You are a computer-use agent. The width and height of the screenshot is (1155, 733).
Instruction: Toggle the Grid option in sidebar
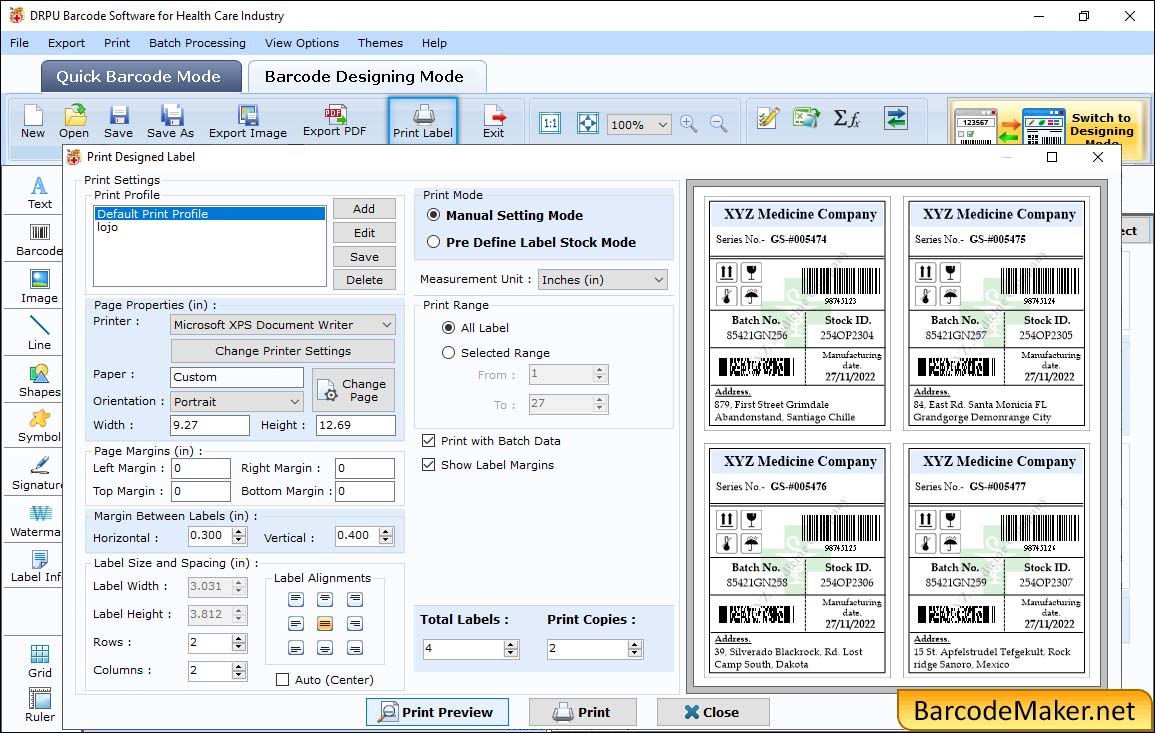pyautogui.click(x=40, y=661)
